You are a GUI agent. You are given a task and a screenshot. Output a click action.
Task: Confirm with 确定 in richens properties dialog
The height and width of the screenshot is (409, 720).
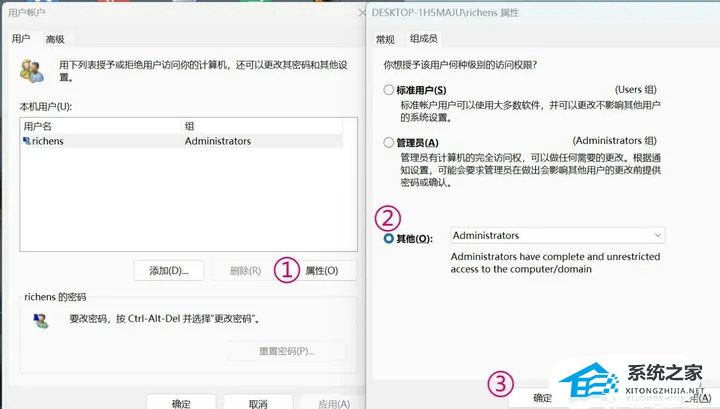[542, 398]
